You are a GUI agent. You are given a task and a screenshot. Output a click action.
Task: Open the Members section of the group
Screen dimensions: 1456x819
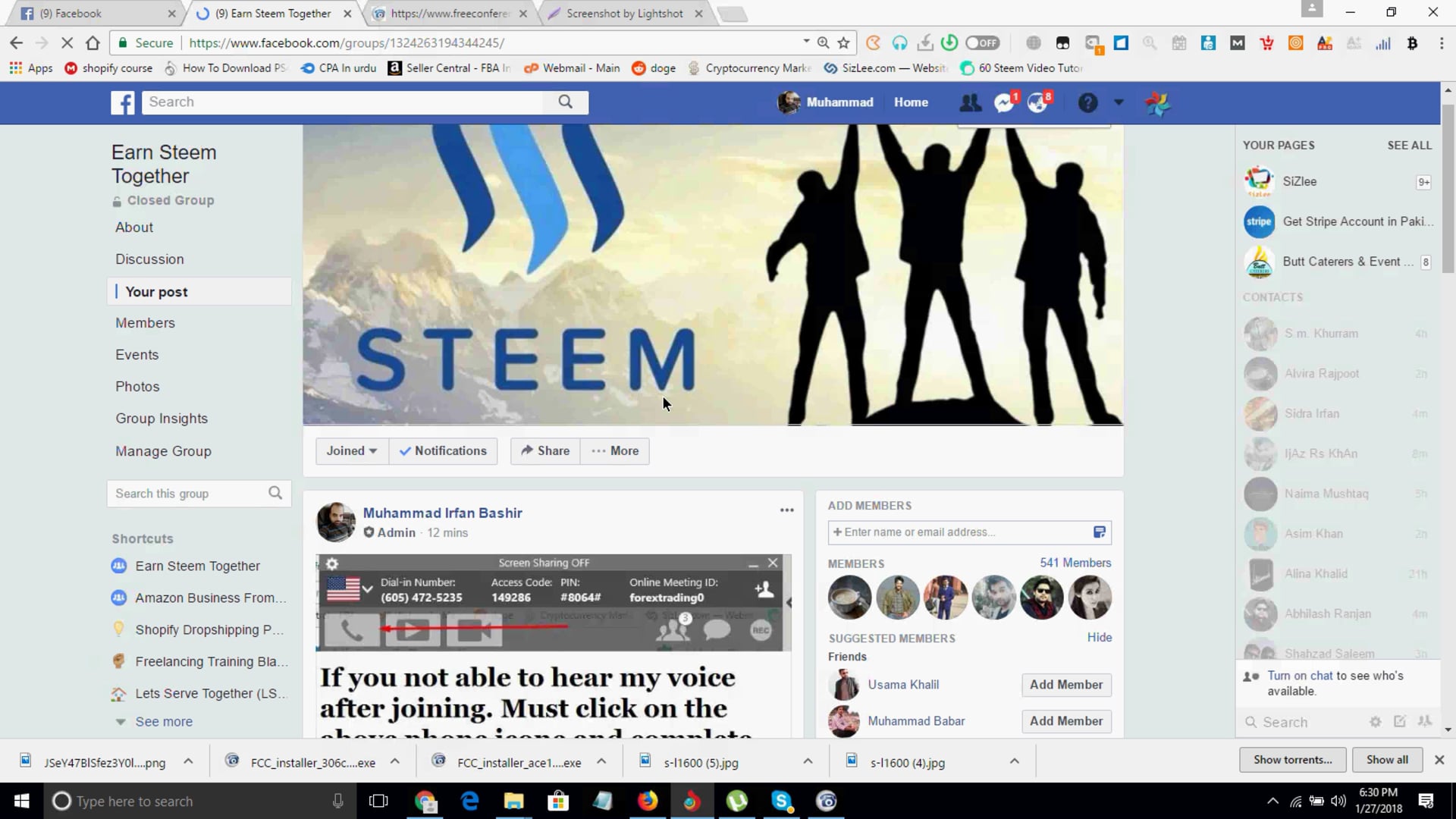coord(145,322)
